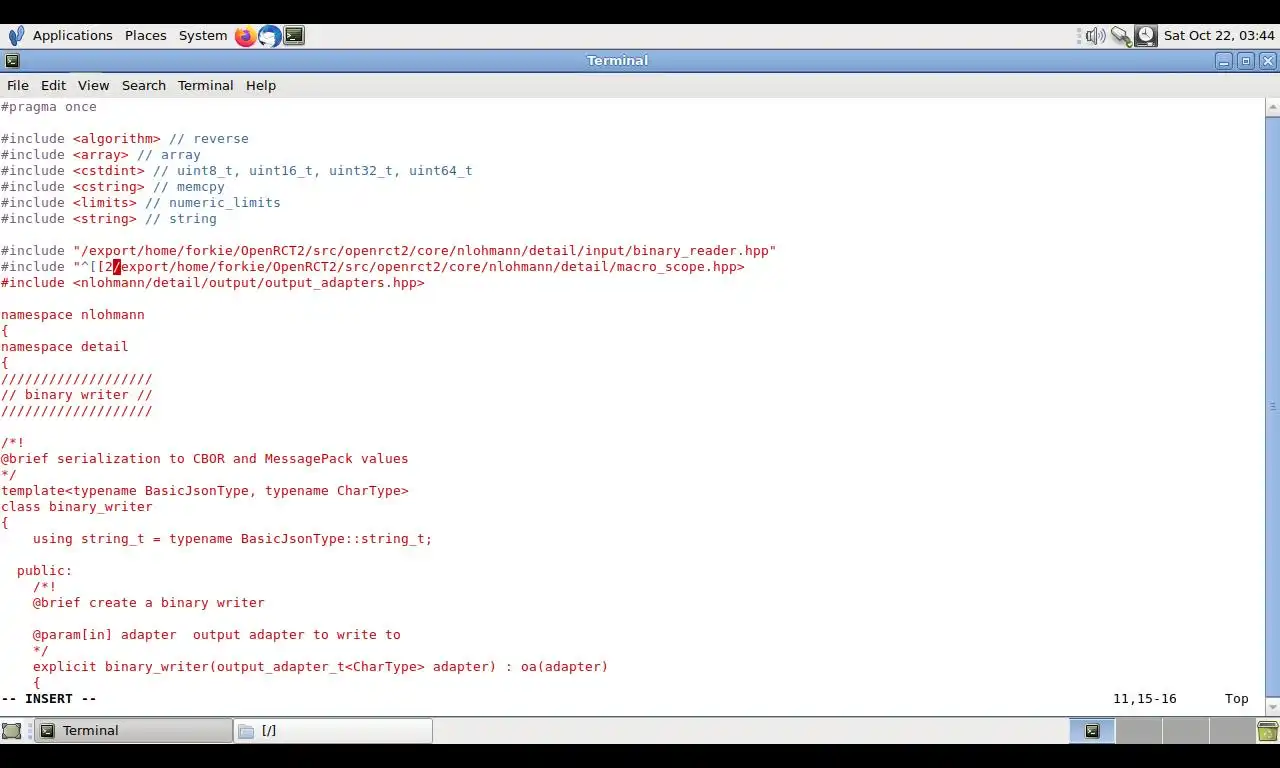Image resolution: width=1280 pixels, height=768 pixels.
Task: Launch Thunderbird mail from the top panel
Action: pos(270,36)
